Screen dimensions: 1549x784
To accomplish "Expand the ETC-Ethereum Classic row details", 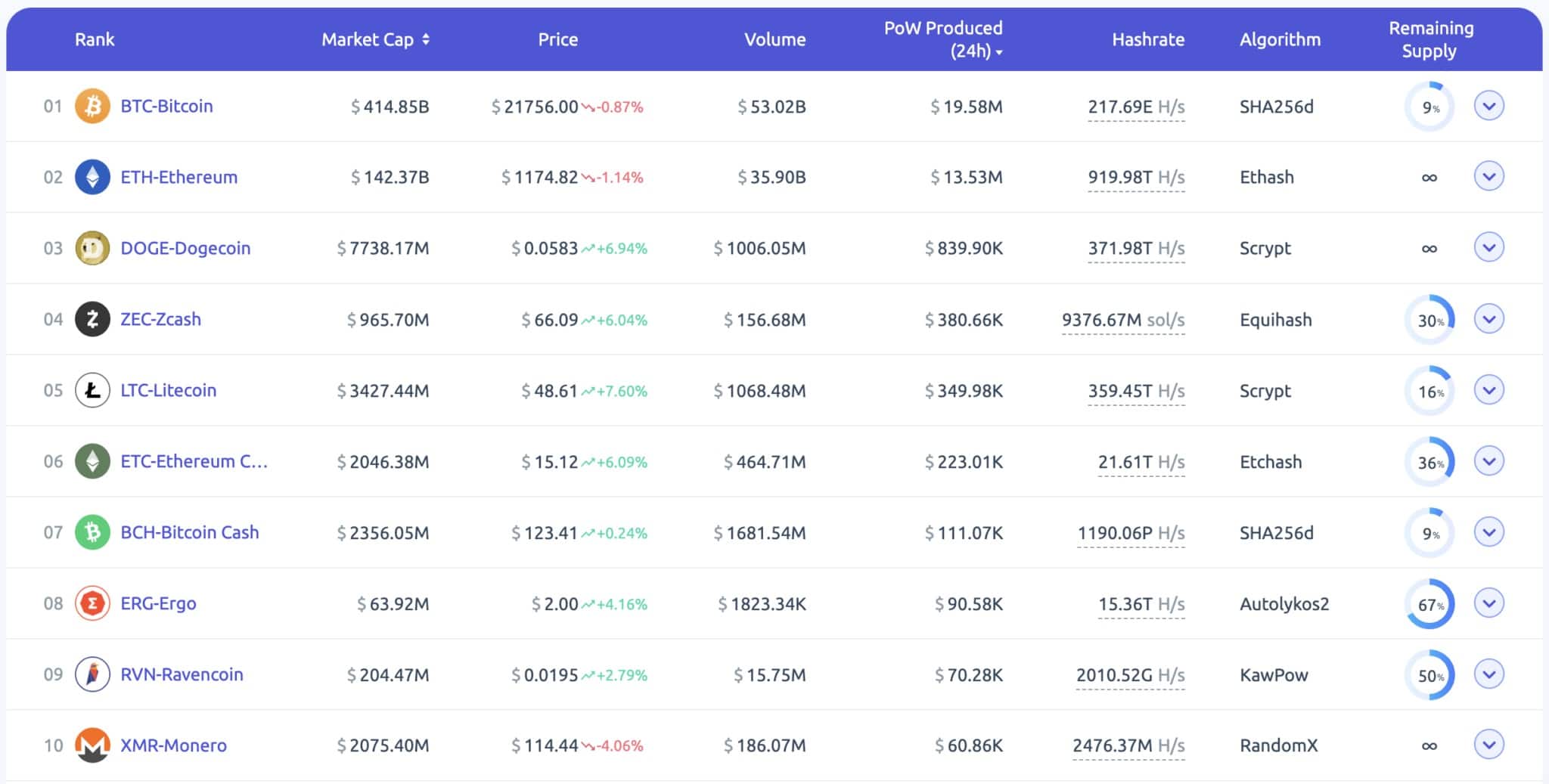I will pyautogui.click(x=1488, y=461).
